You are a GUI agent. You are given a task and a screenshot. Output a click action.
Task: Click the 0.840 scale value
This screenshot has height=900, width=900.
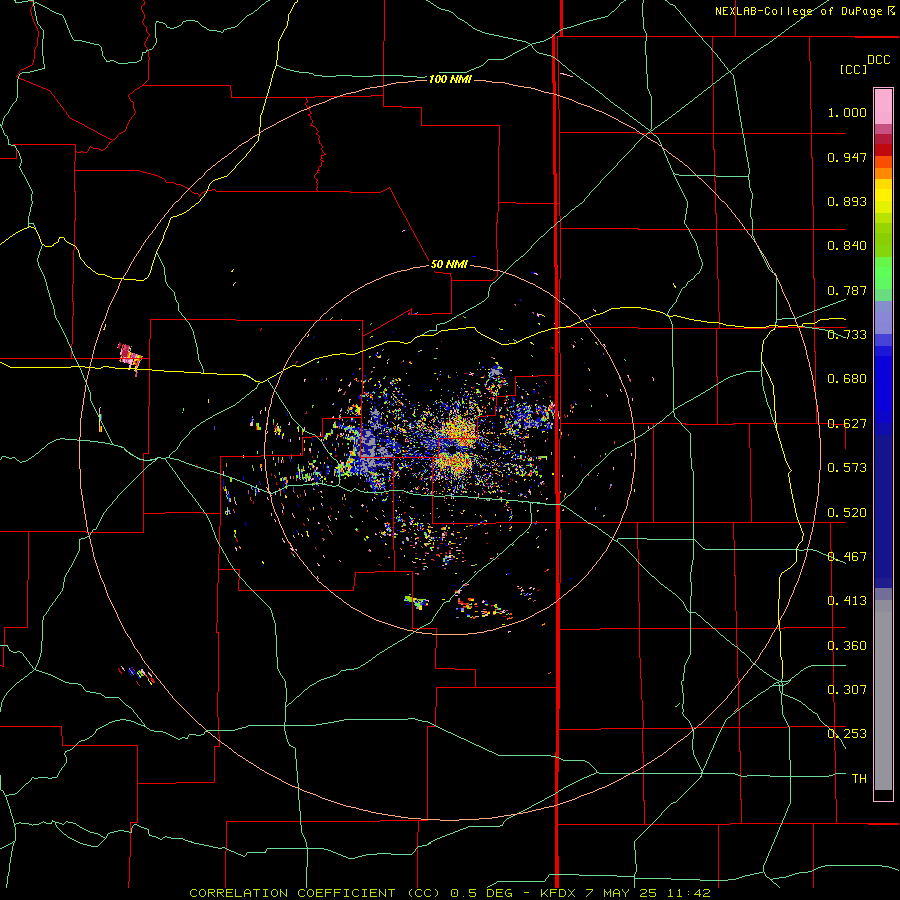pos(847,246)
